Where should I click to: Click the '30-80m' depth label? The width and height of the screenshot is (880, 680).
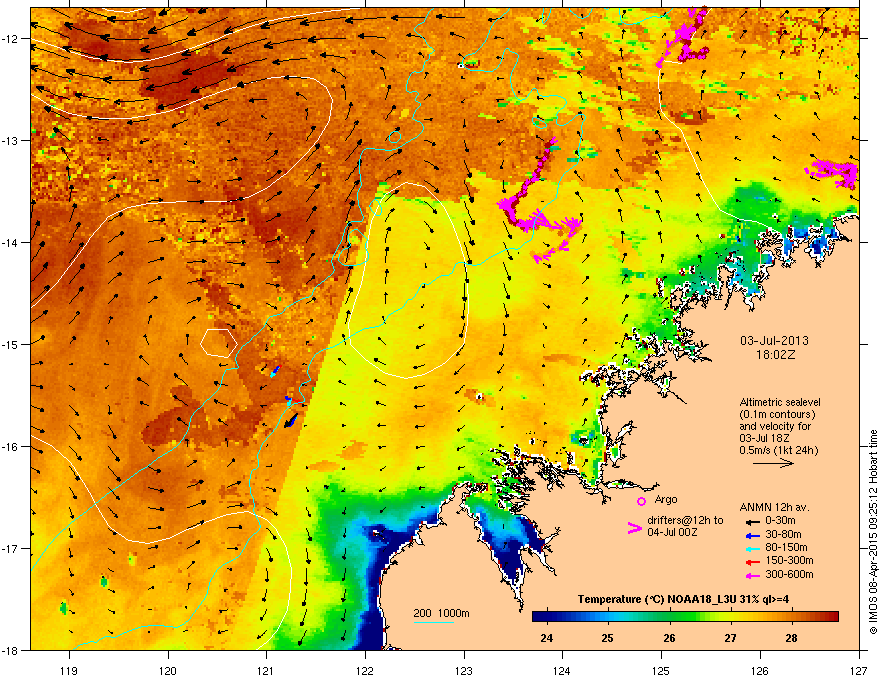(x=783, y=535)
